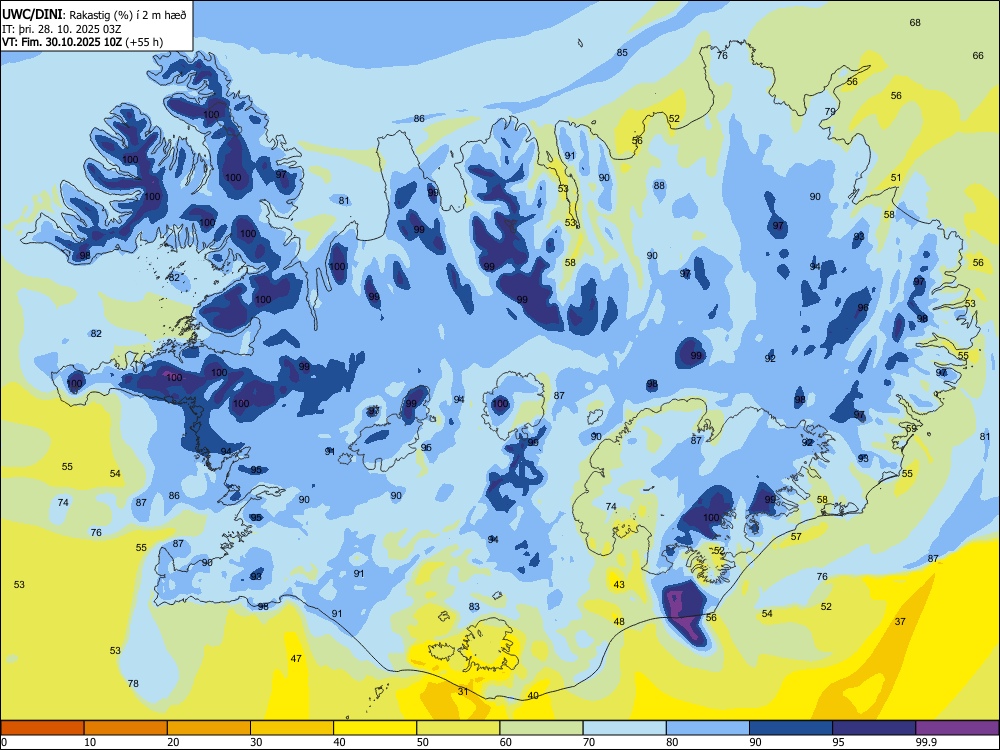The image size is (1000, 750).
Task: Click the map value 68
Action: [x=915, y=23]
